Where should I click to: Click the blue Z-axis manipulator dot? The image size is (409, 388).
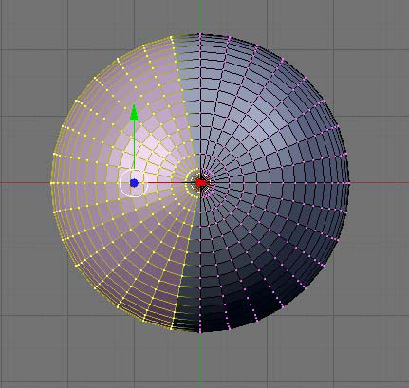[x=134, y=183]
